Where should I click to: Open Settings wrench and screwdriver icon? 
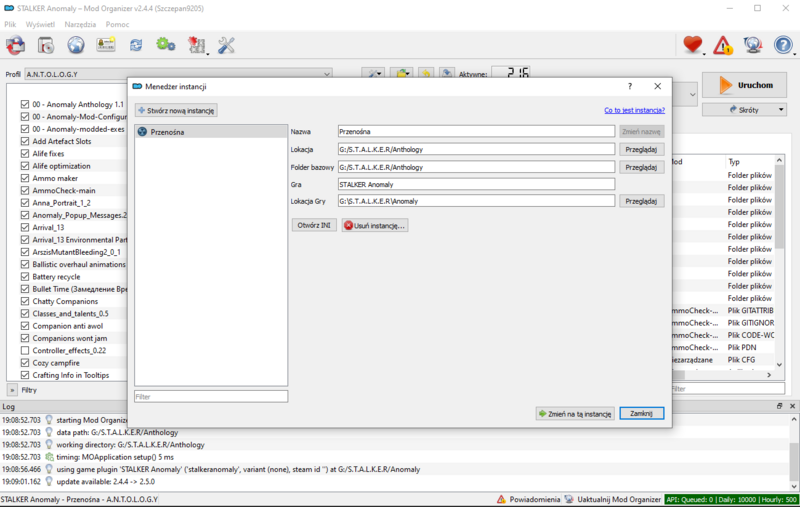point(226,45)
